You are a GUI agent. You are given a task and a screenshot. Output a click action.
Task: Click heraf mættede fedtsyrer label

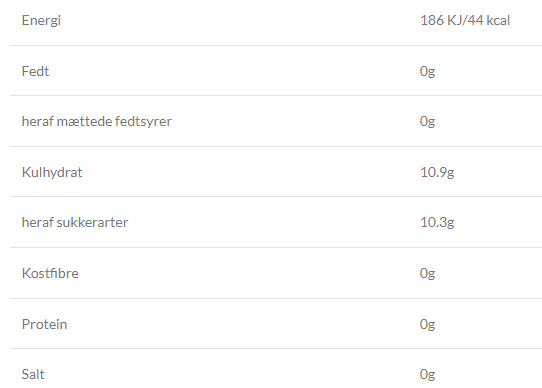(x=97, y=121)
